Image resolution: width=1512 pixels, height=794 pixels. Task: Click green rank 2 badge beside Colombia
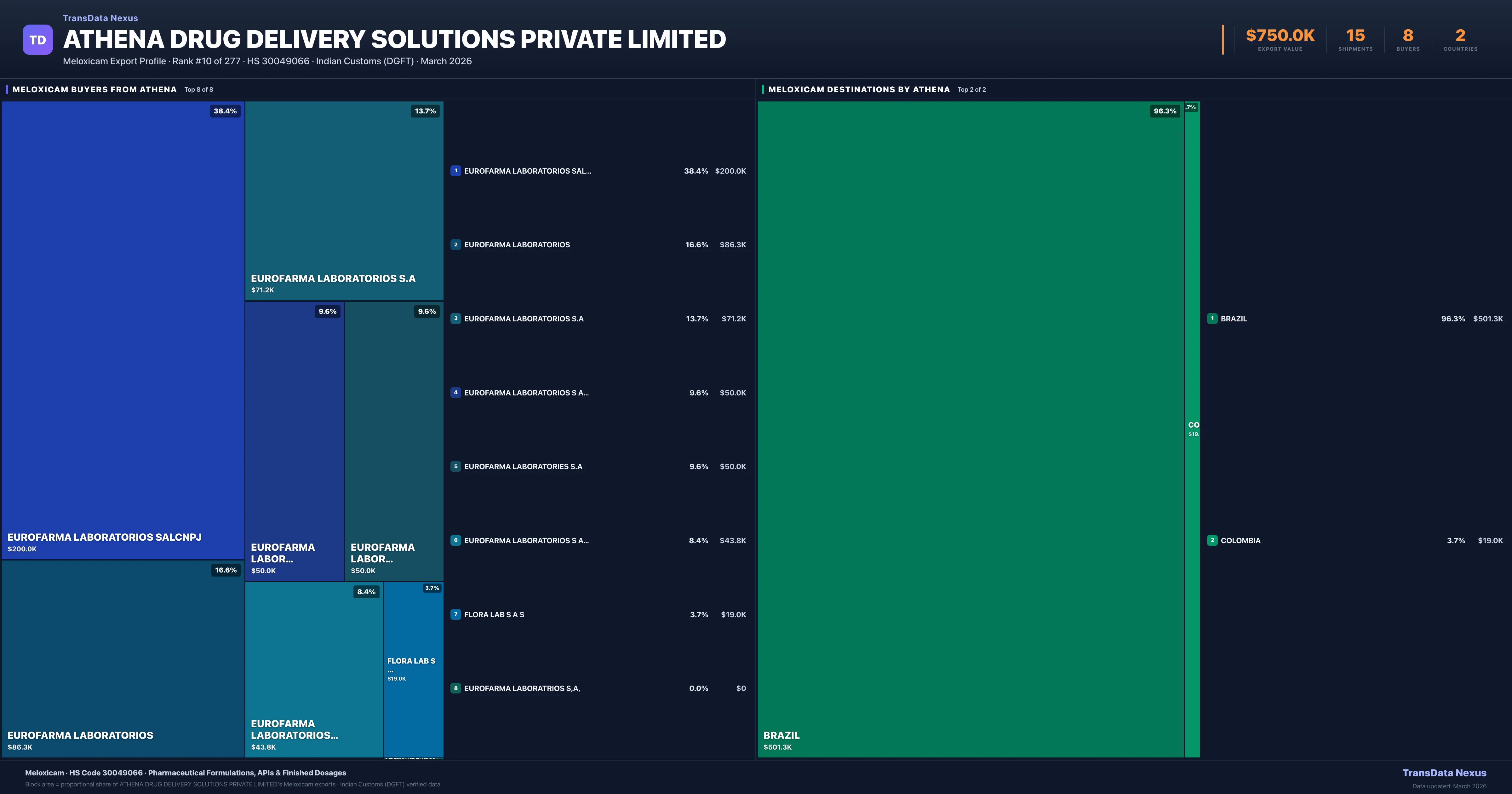click(x=1212, y=540)
